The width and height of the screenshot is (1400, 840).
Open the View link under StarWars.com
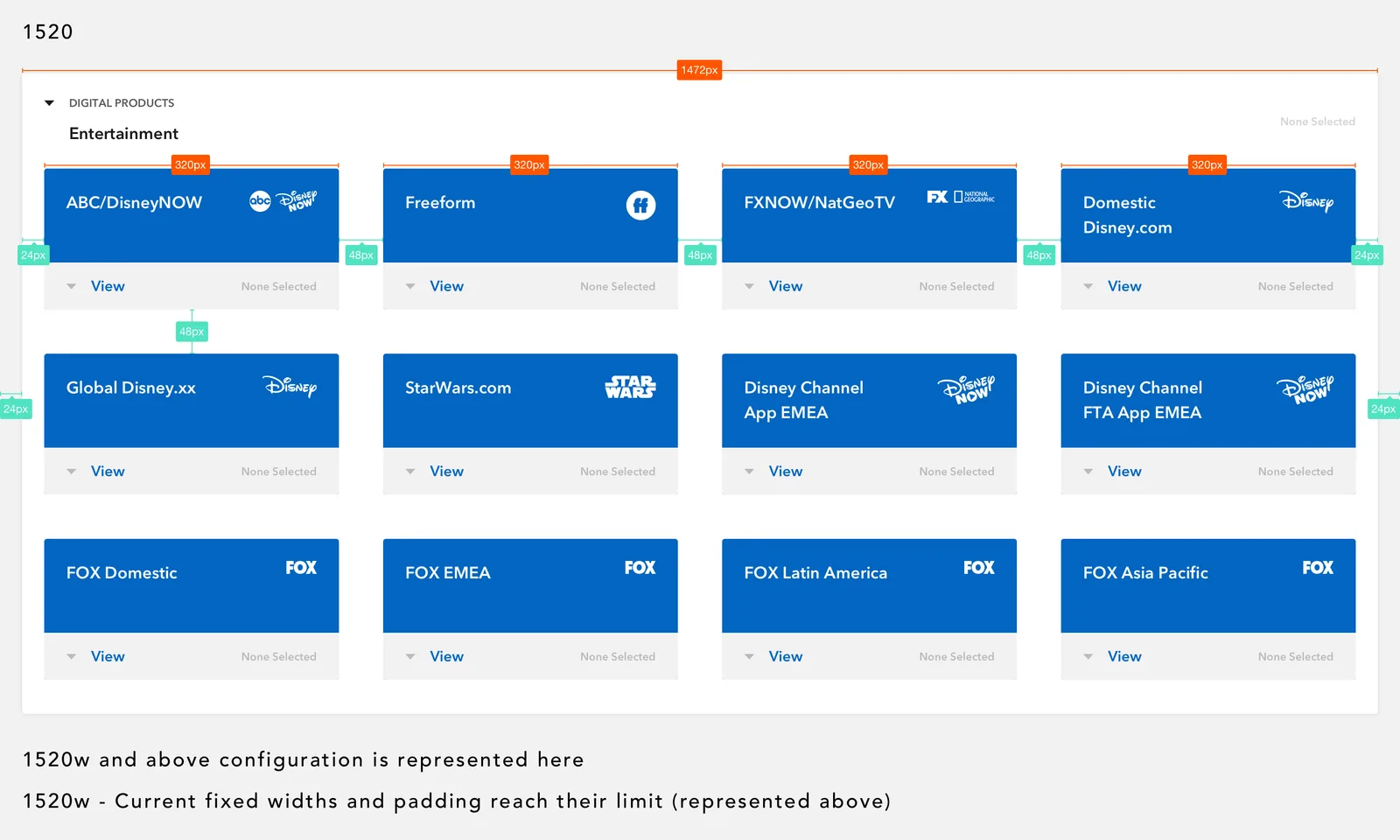(446, 471)
